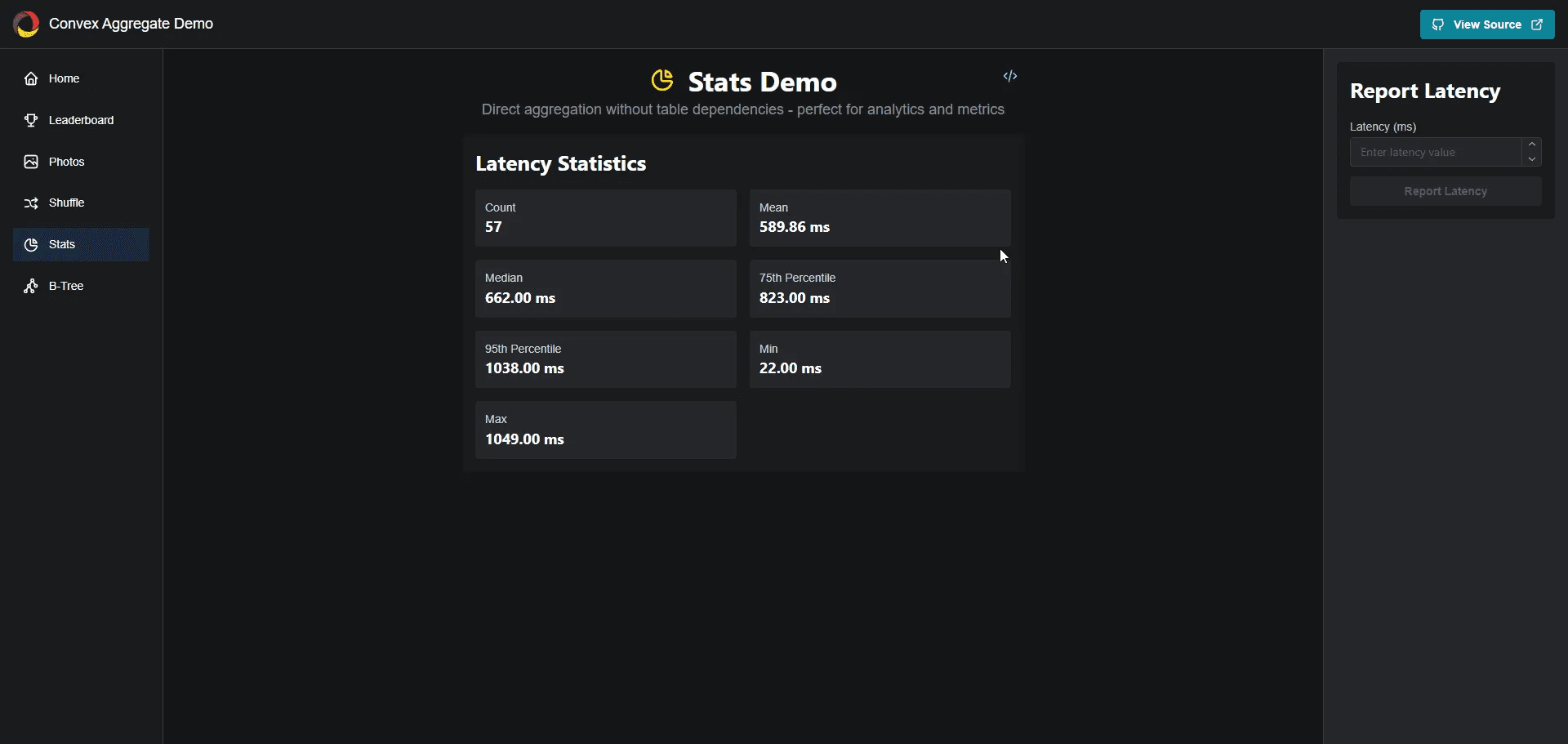The height and width of the screenshot is (744, 1568).
Task: Toggle the code view icon
Action: pyautogui.click(x=1010, y=76)
